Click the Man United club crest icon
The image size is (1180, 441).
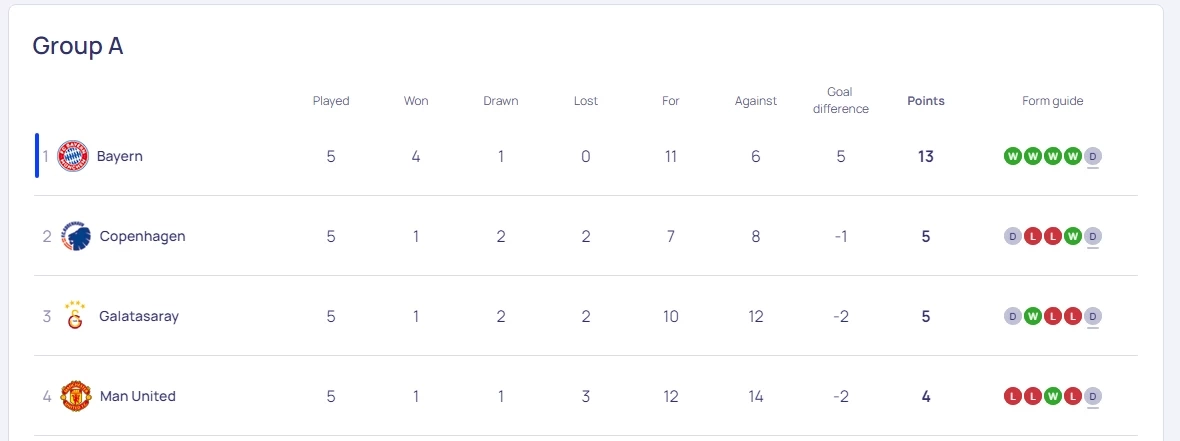pos(75,397)
